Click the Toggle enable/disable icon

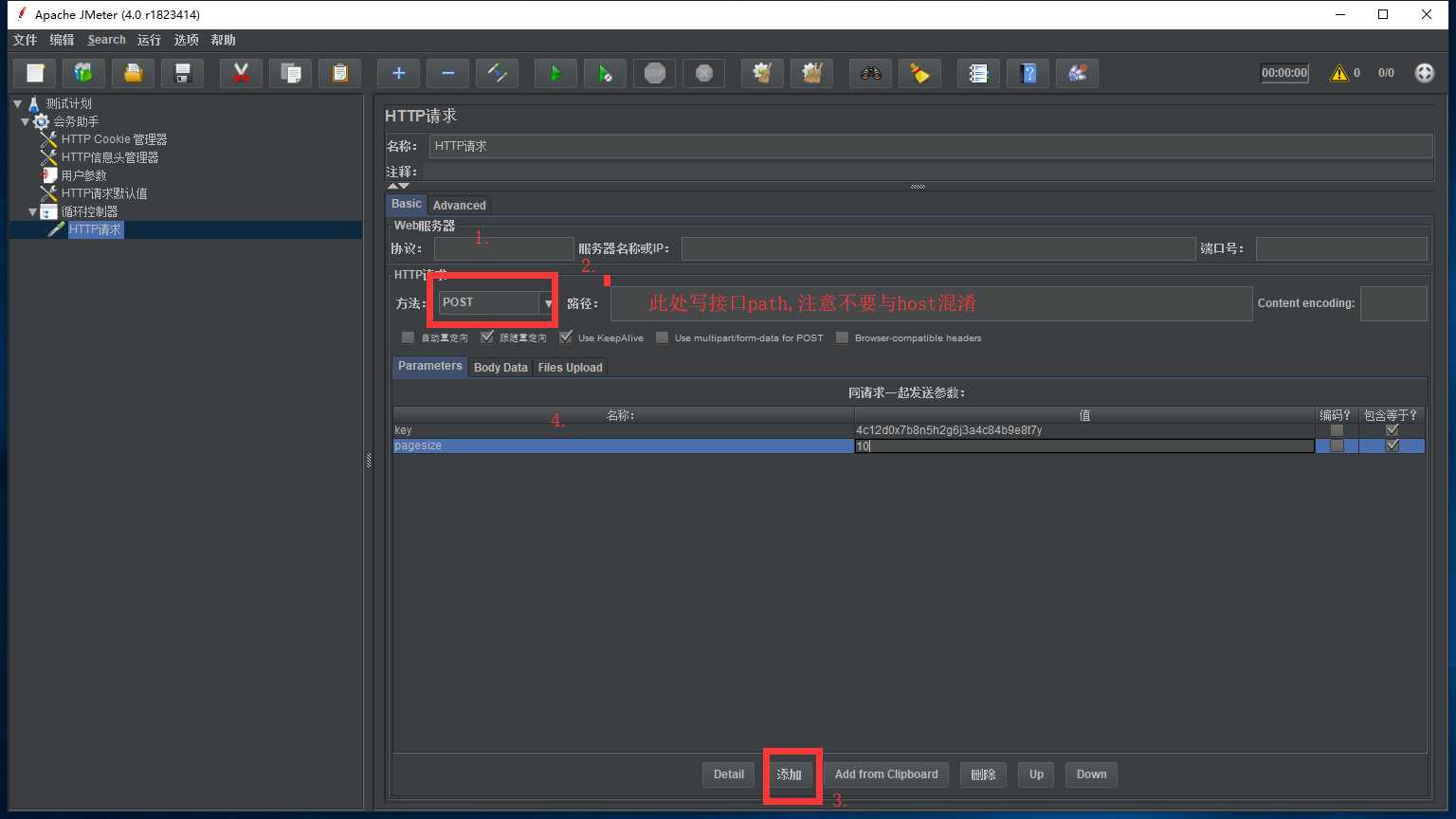click(x=497, y=73)
